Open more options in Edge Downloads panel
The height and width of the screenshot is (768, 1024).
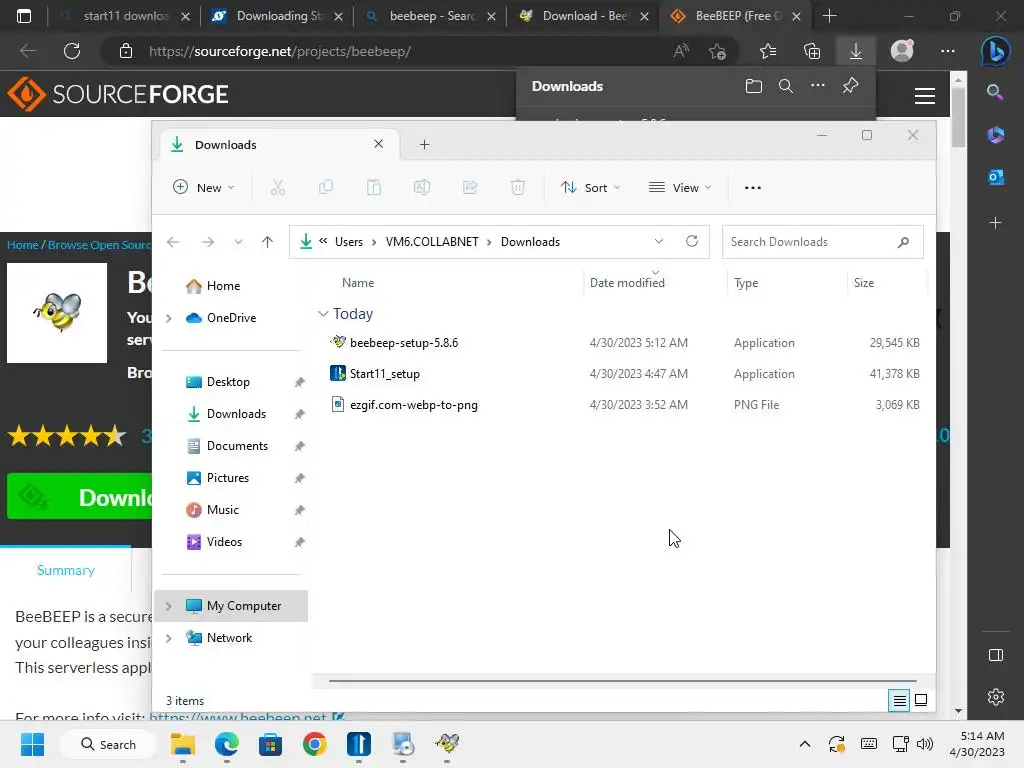coord(818,86)
